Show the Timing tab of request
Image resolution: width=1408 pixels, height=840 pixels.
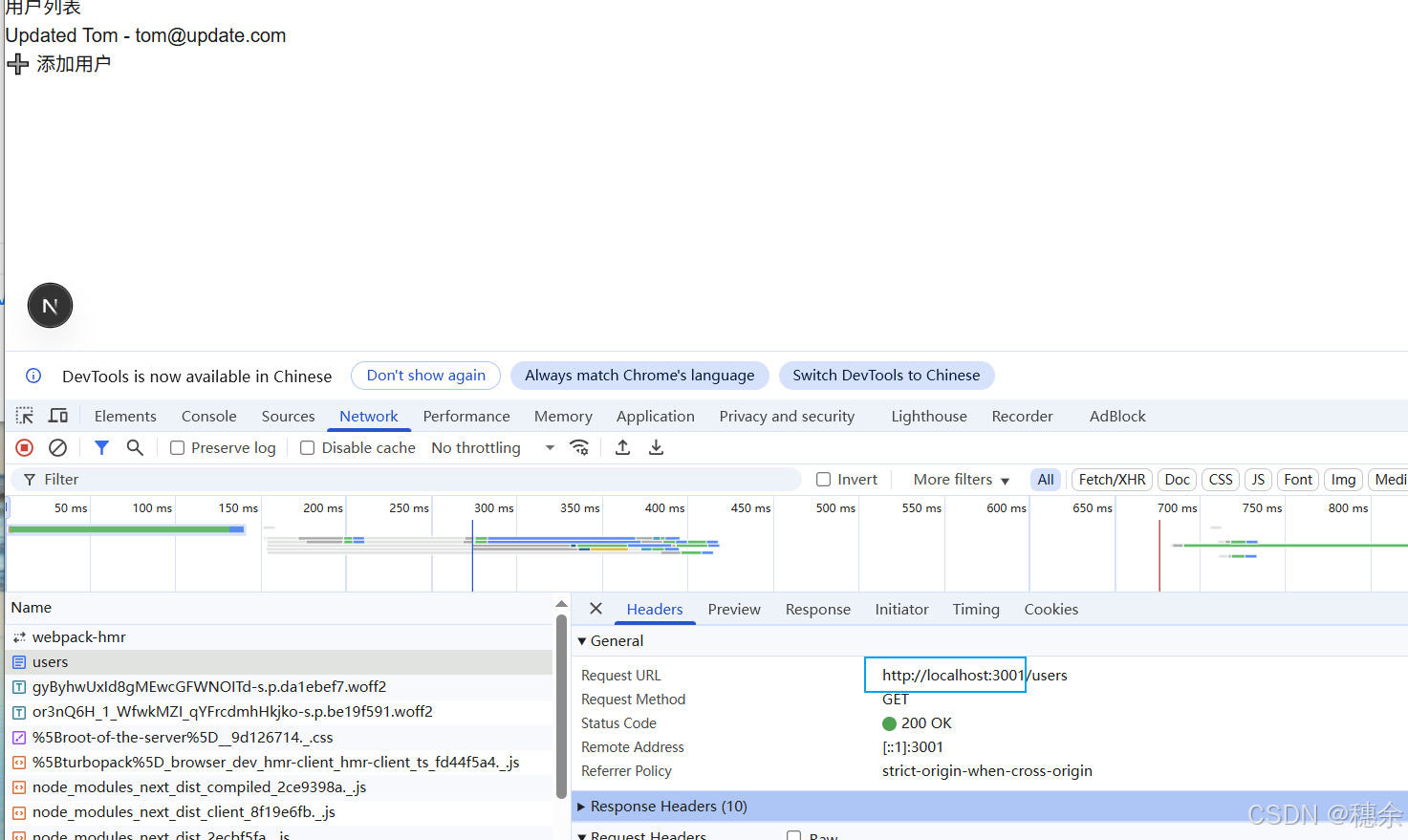976,609
